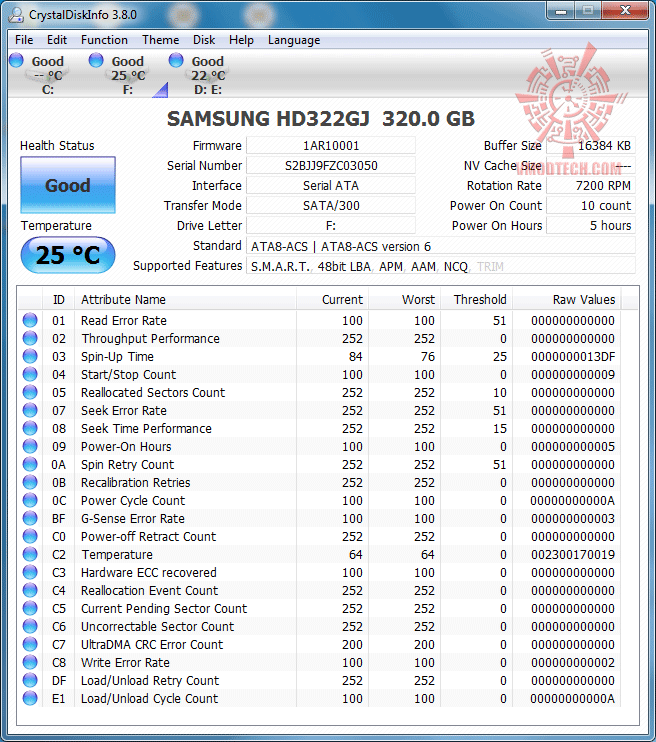Click the Transfer Mode field SATA/300
Viewport: 656px width, 742px height.
pos(331,205)
